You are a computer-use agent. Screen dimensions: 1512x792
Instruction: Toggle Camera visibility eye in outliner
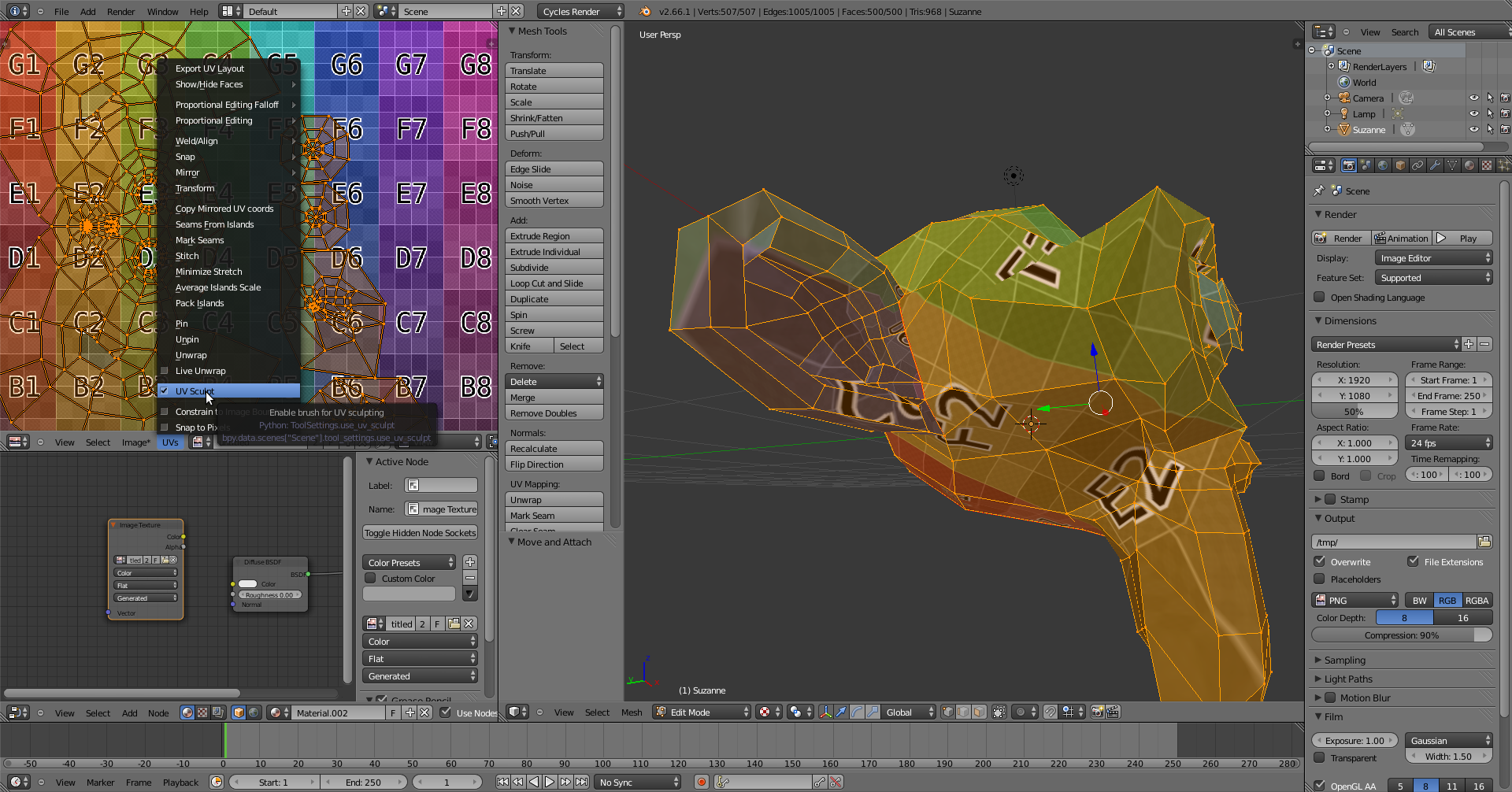[1474, 98]
